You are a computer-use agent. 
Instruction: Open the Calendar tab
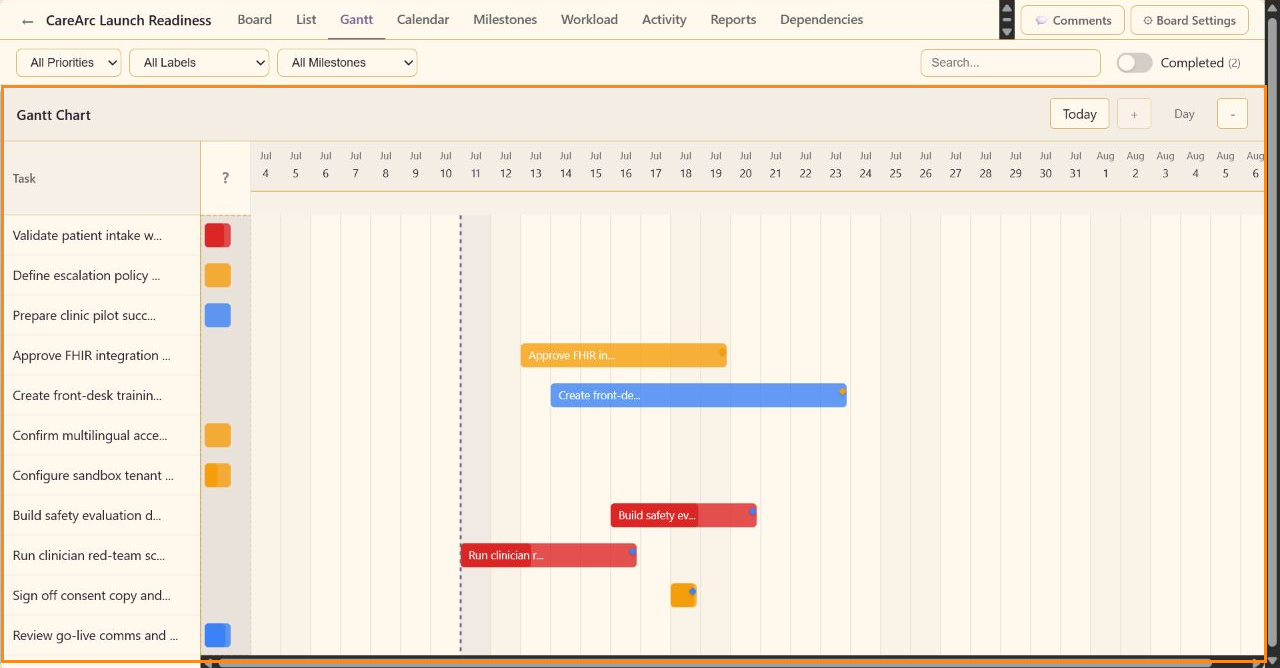pos(423,20)
